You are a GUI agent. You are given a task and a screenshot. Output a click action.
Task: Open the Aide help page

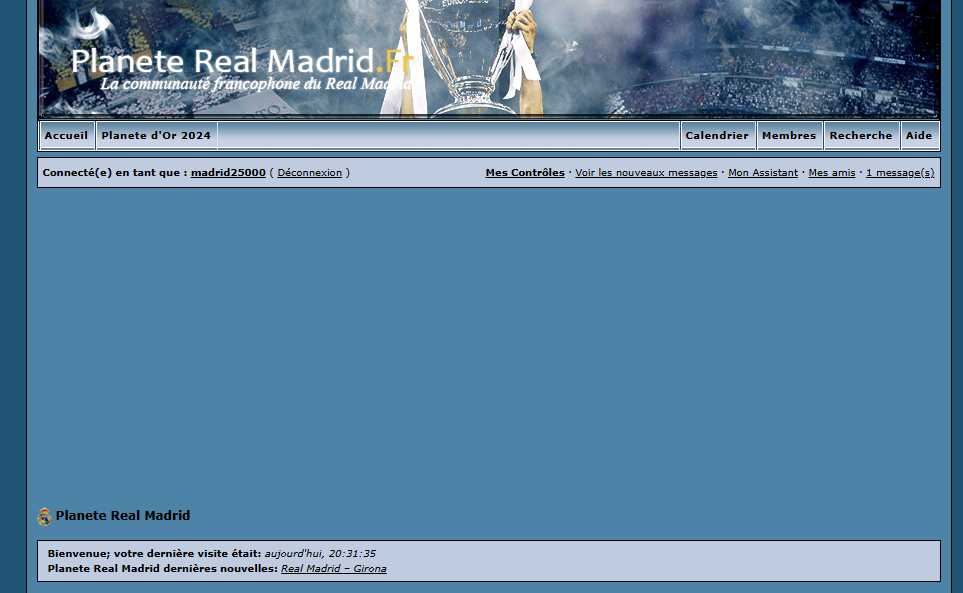pyautogui.click(x=919, y=136)
